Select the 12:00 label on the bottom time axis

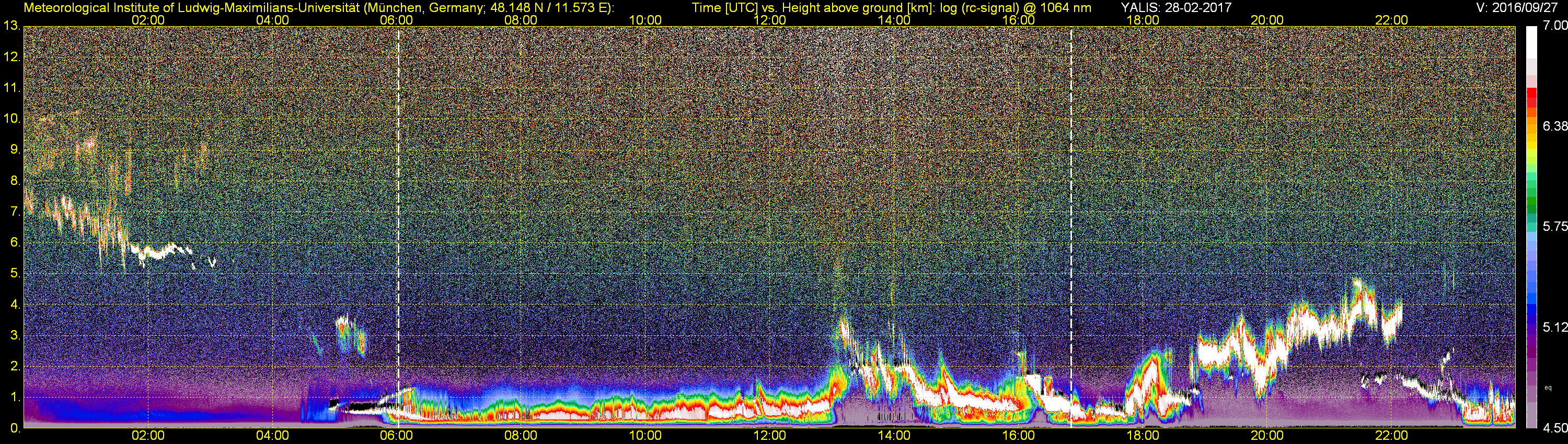click(769, 436)
